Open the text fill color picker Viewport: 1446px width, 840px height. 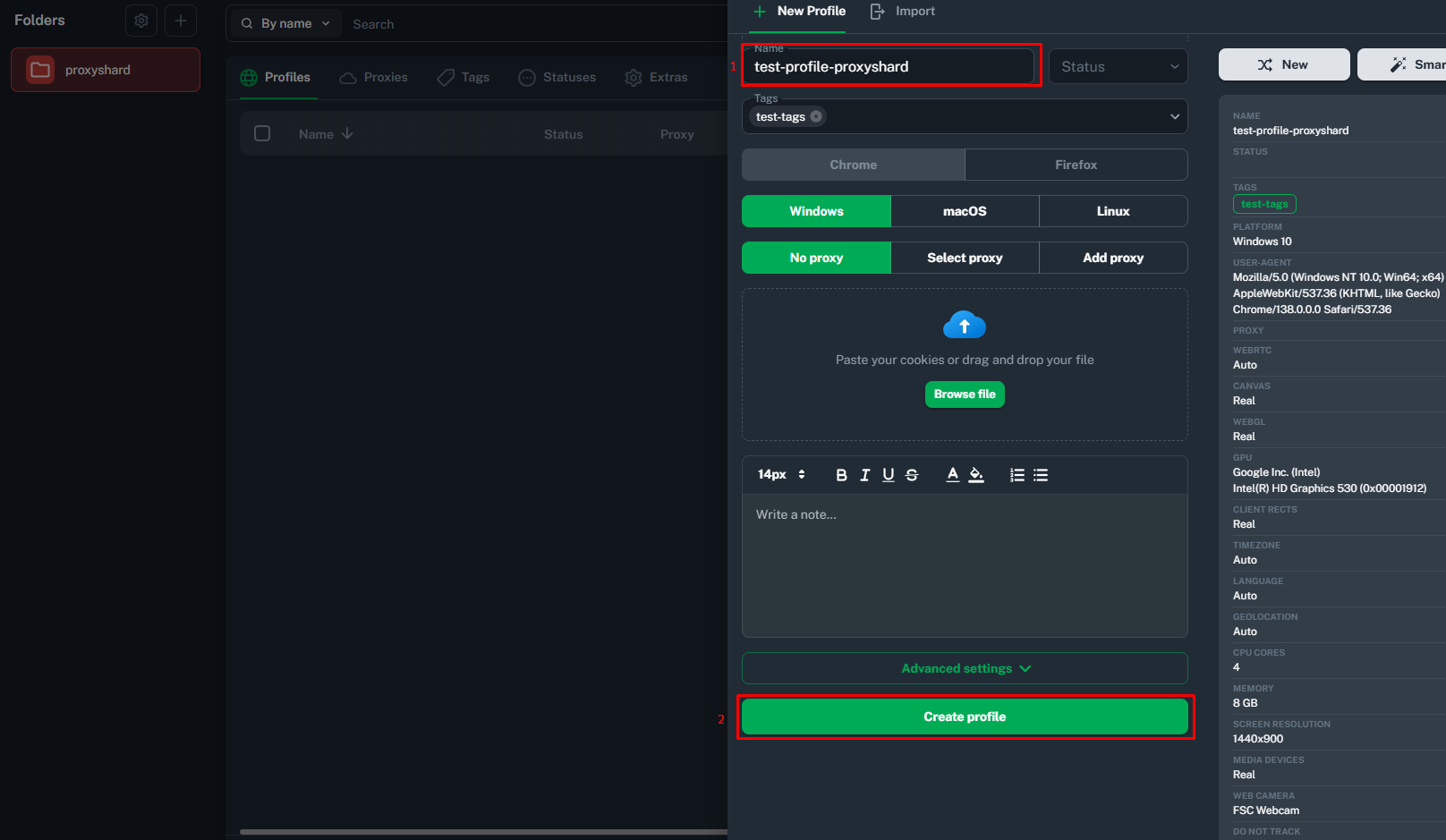976,475
